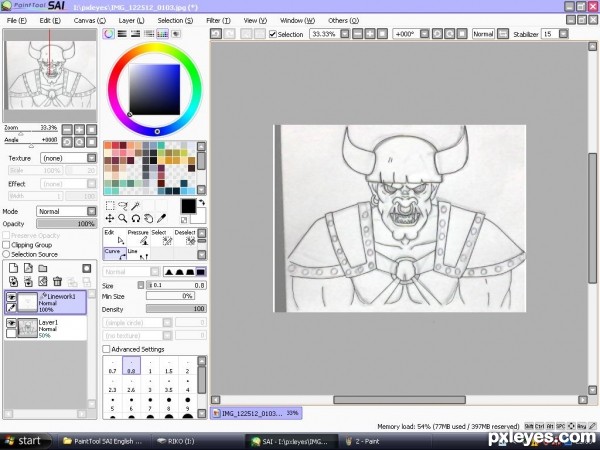600x450 pixels.
Task: Select the 2.6 brush size preset
Action: [x=131, y=385]
